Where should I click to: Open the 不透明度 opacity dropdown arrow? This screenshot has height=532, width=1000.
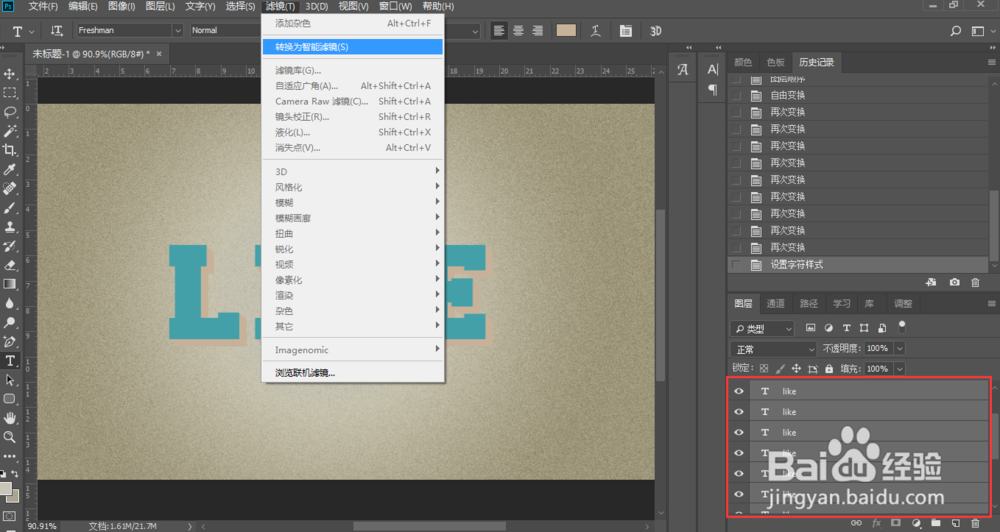(899, 348)
